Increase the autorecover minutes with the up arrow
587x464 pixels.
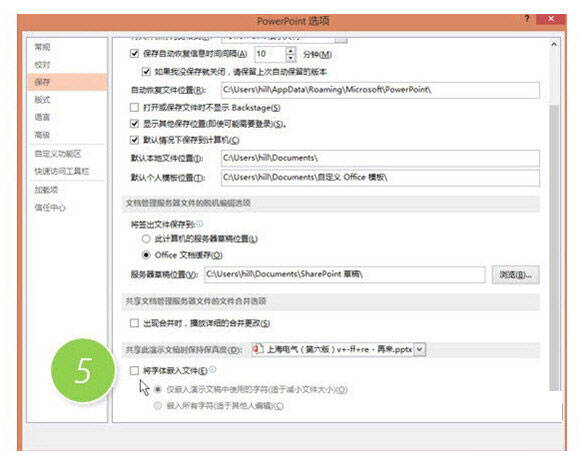[x=291, y=50]
